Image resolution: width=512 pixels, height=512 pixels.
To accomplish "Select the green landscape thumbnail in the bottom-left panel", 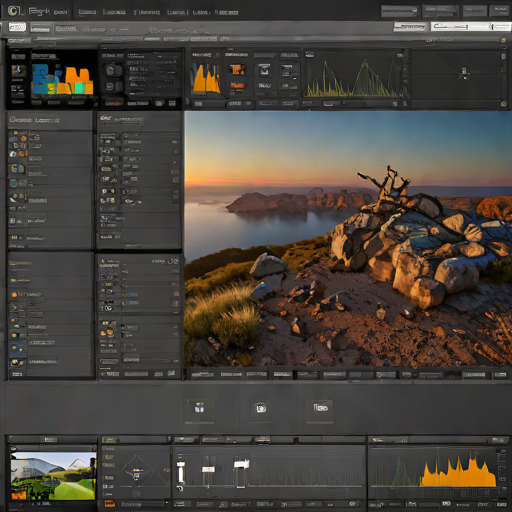I will click(53, 475).
